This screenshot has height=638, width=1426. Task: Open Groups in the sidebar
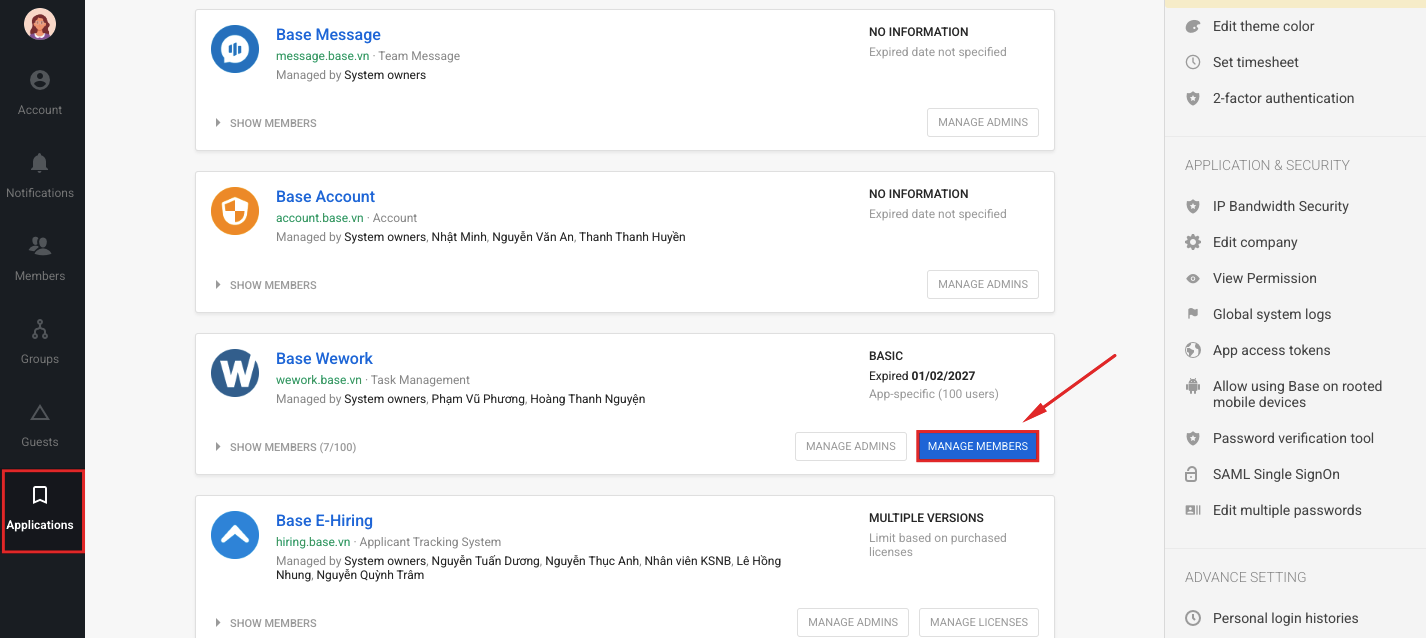(x=40, y=342)
